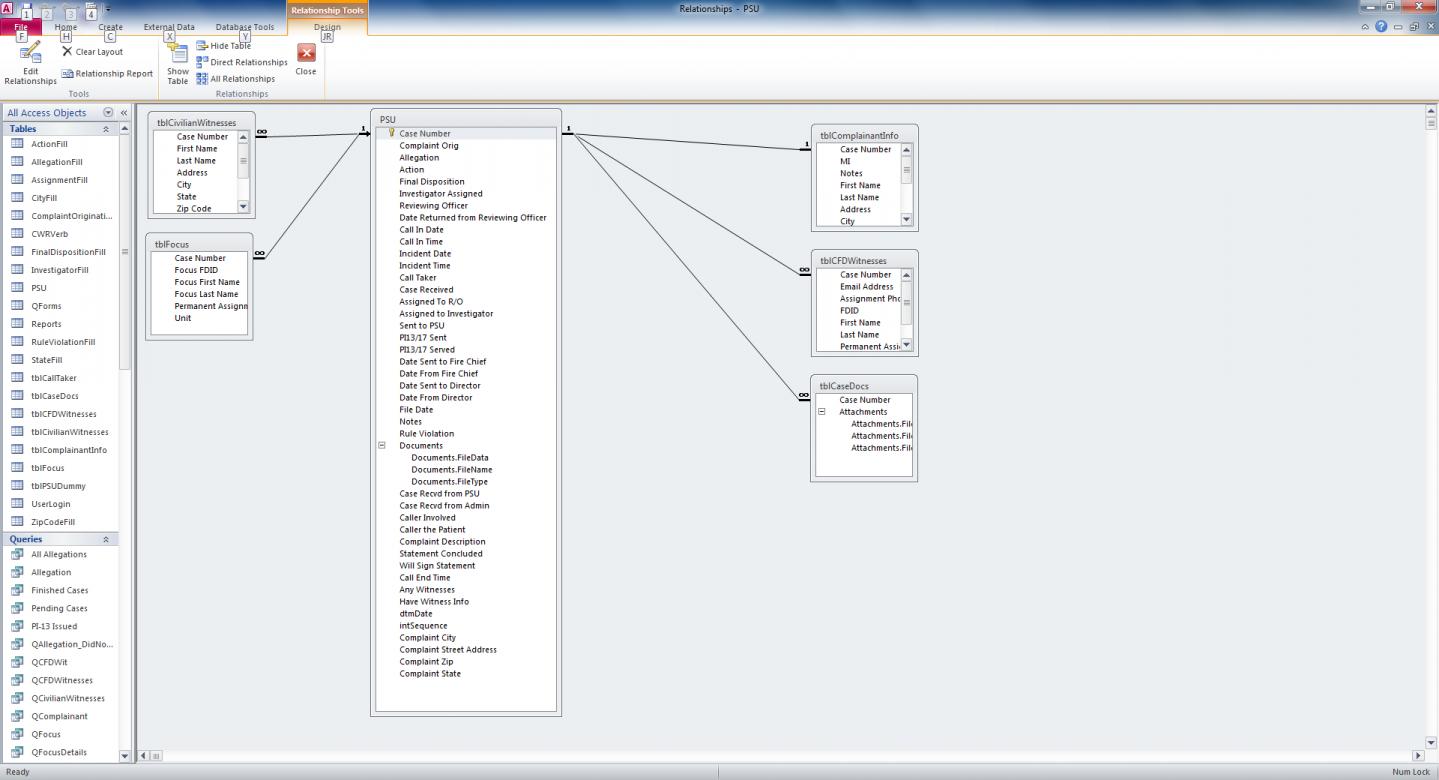Open the Show Table dialog
Screen dimensions: 1439x780
click(x=178, y=65)
